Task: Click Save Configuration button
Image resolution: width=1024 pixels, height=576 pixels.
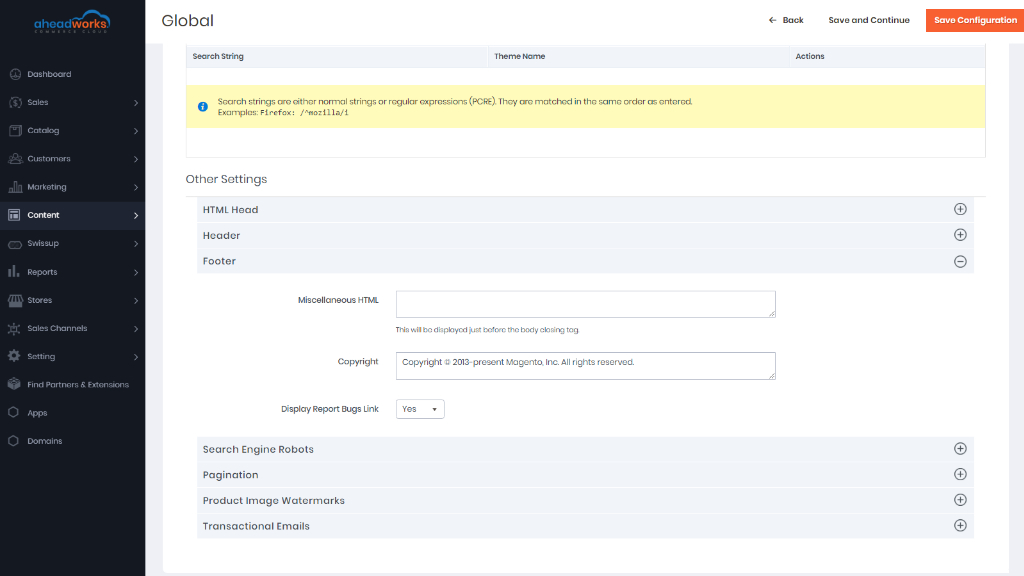Action: coord(975,20)
